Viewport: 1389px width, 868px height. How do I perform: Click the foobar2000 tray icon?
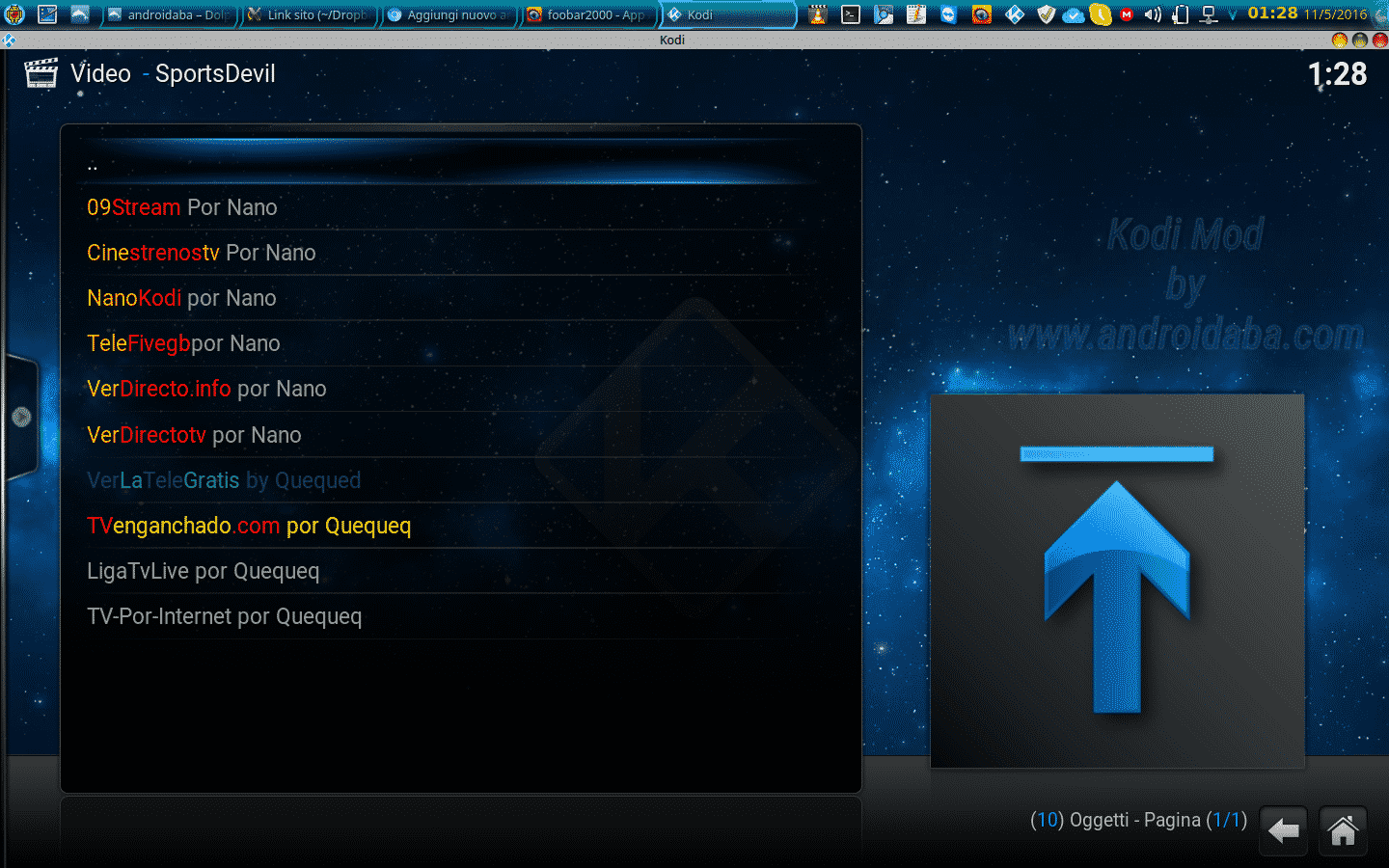point(982,14)
